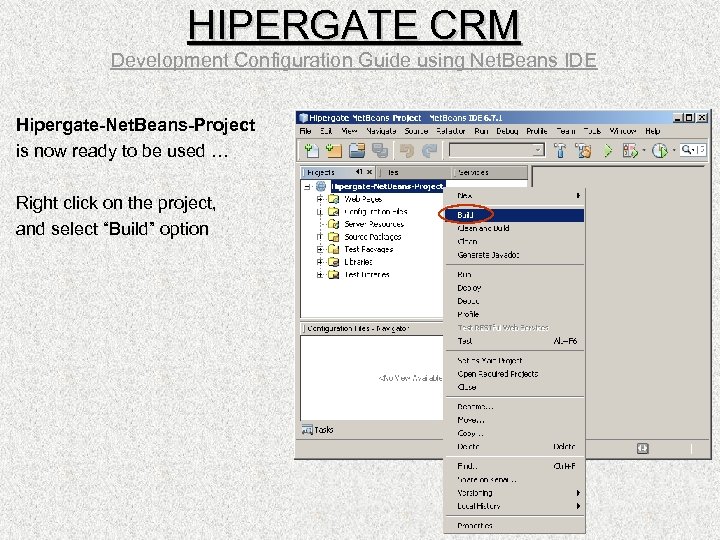Viewport: 720px width, 540px height.
Task: Open the Navigate menu
Action: tap(381, 131)
